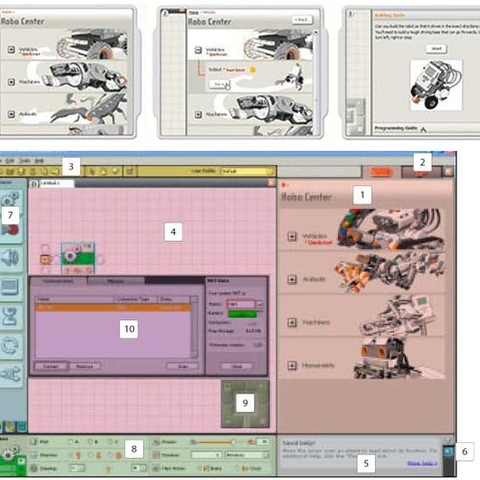Choose the backward direction option
This screenshot has width=480, height=480.
point(98,455)
